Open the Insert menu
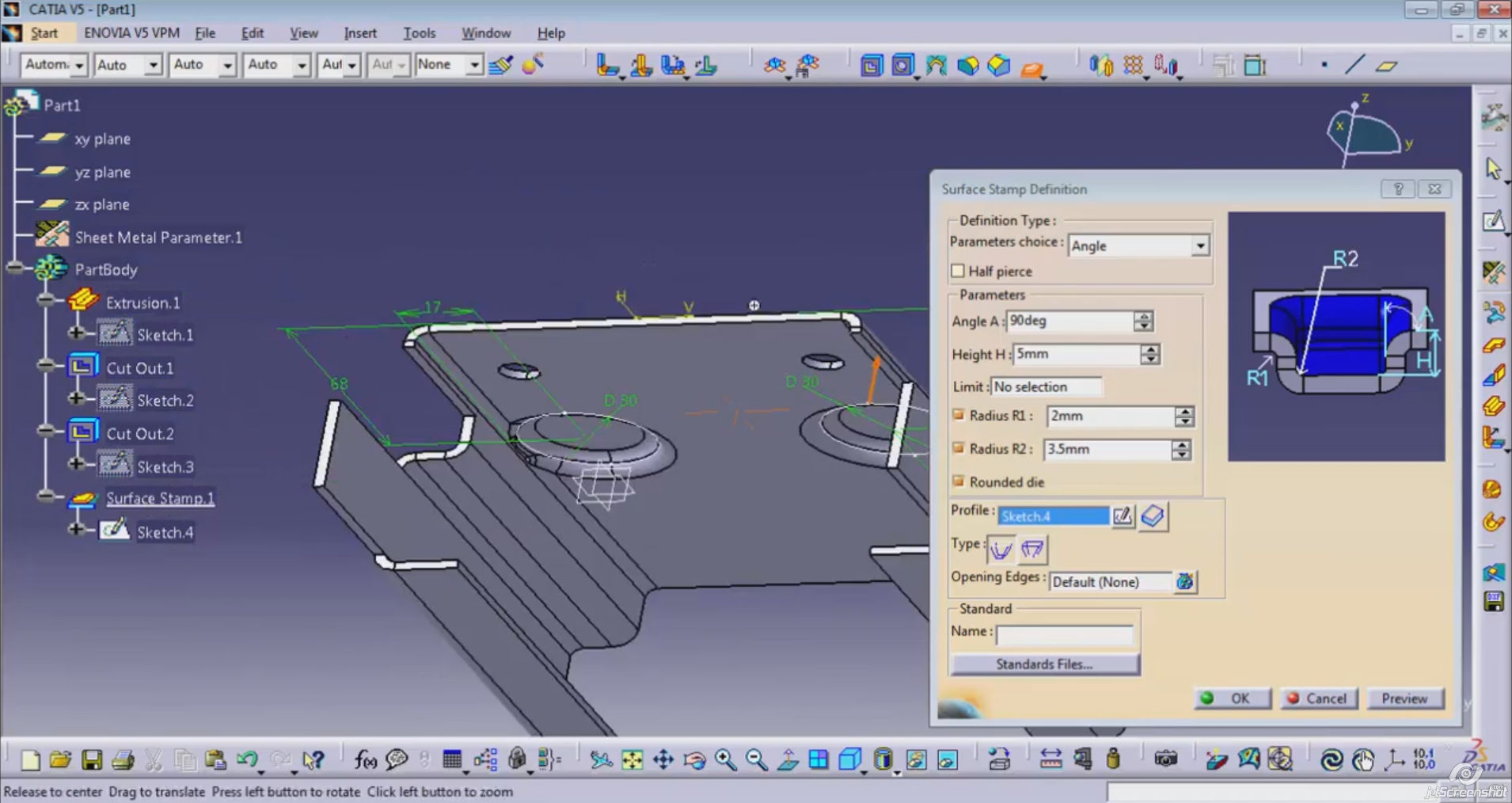1512x803 pixels. 360,33
